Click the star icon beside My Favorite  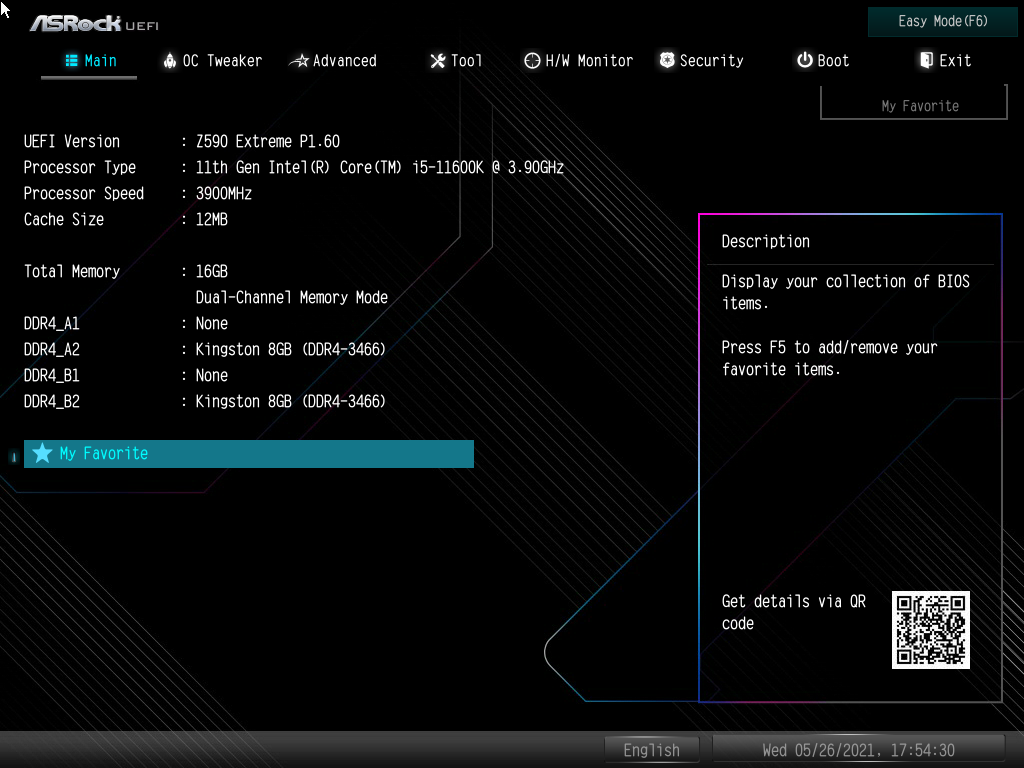41,453
